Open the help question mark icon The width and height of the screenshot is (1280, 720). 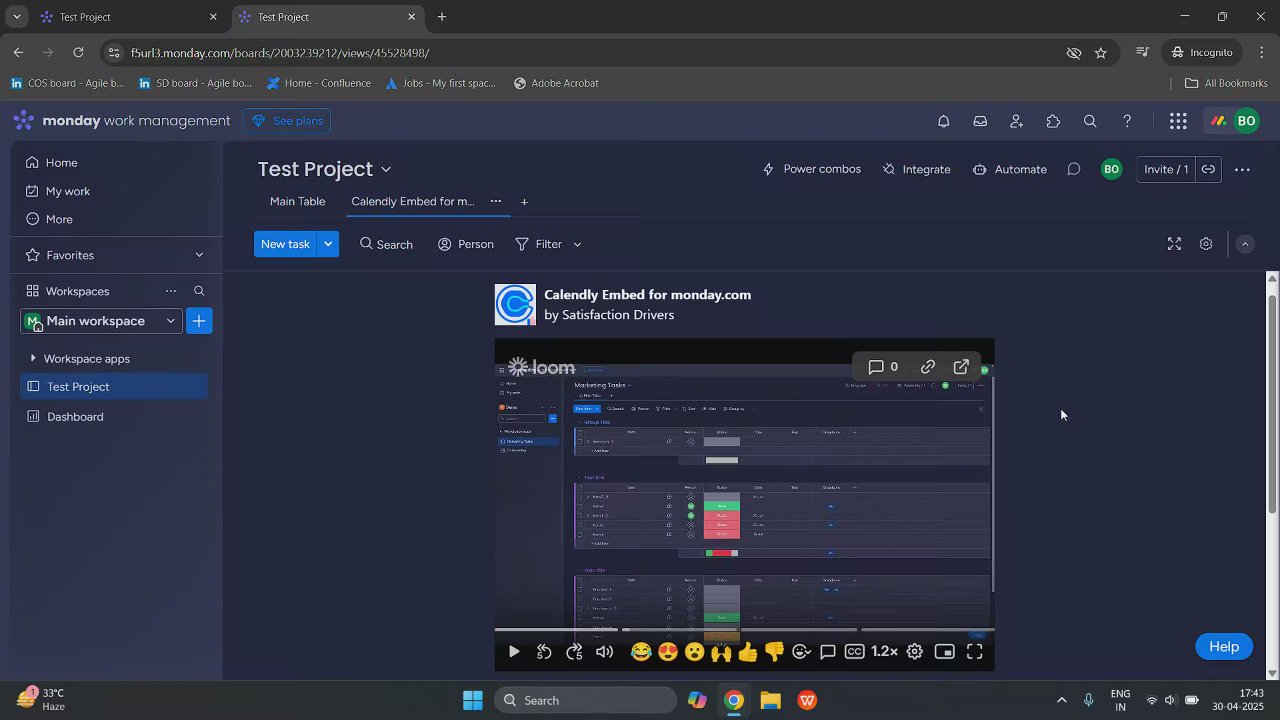point(1127,121)
